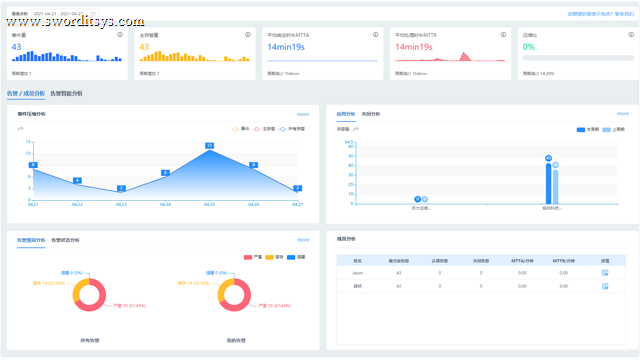
Task: Open the calendar icon in the date range field
Action: pyautogui.click(x=93, y=14)
